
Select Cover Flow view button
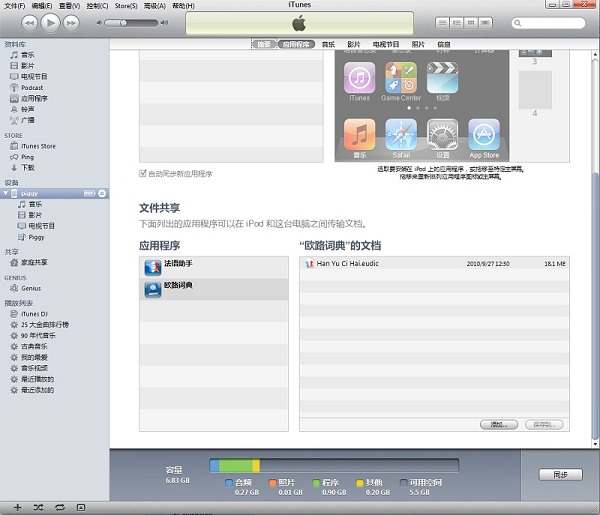[x=486, y=23]
